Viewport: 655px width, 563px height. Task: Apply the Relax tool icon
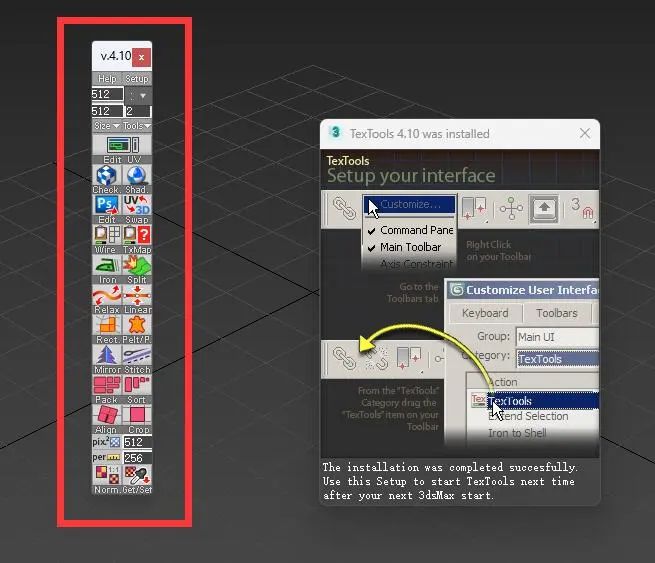(x=107, y=295)
